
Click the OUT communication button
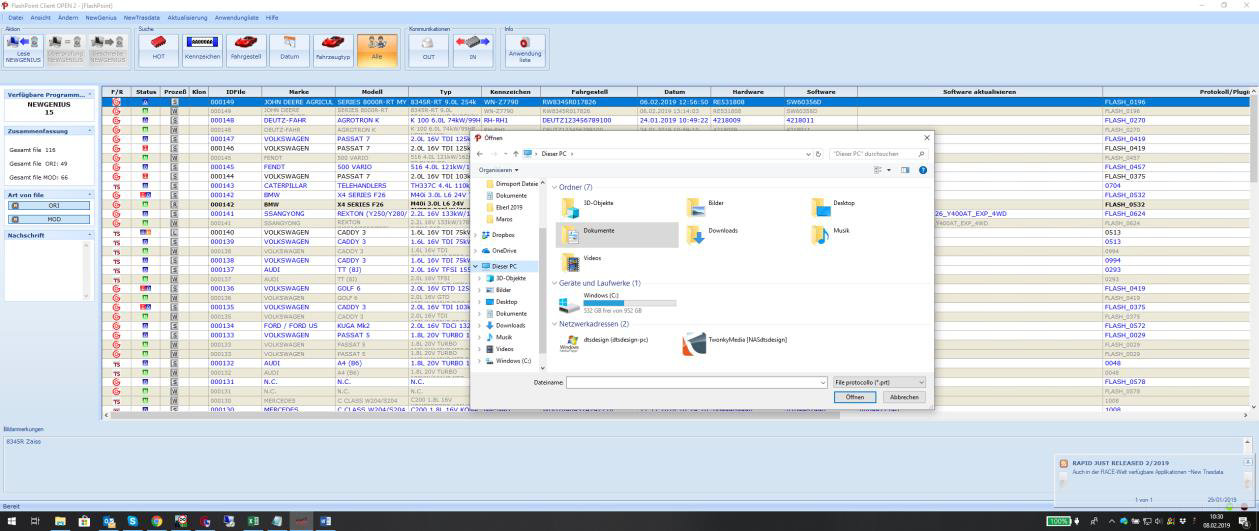426,52
